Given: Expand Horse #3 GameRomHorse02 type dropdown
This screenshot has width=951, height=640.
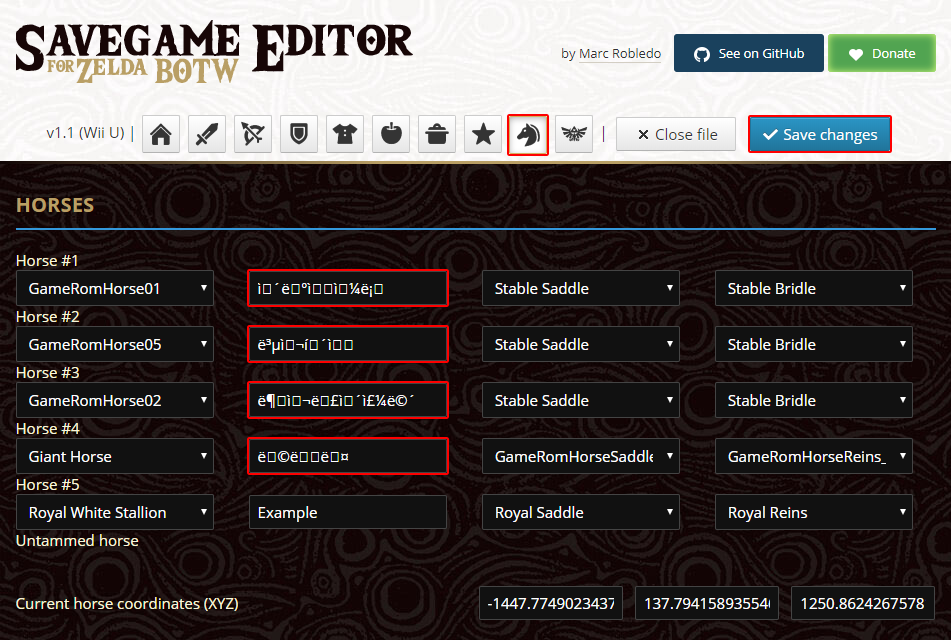Looking at the screenshot, I should pos(115,400).
